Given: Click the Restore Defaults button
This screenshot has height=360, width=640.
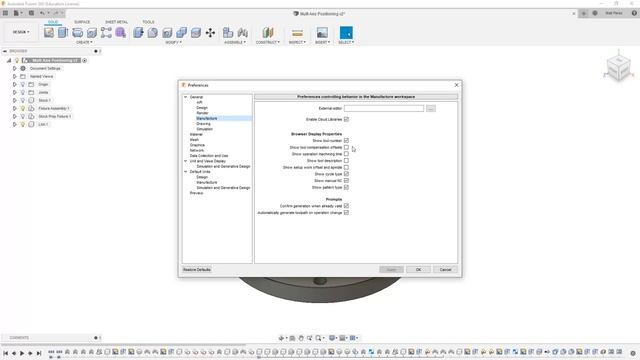Looking at the screenshot, I should point(197,270).
